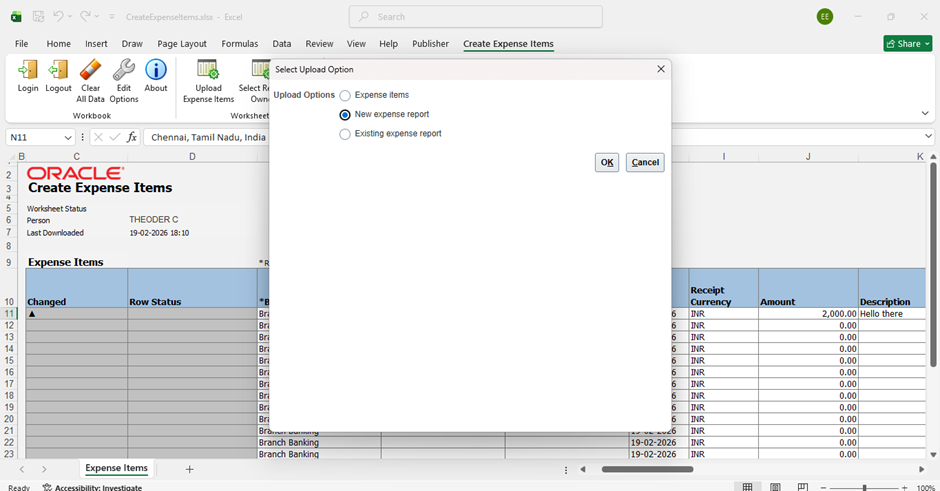
Task: Click the Insert Function fx icon
Action: [x=132, y=137]
